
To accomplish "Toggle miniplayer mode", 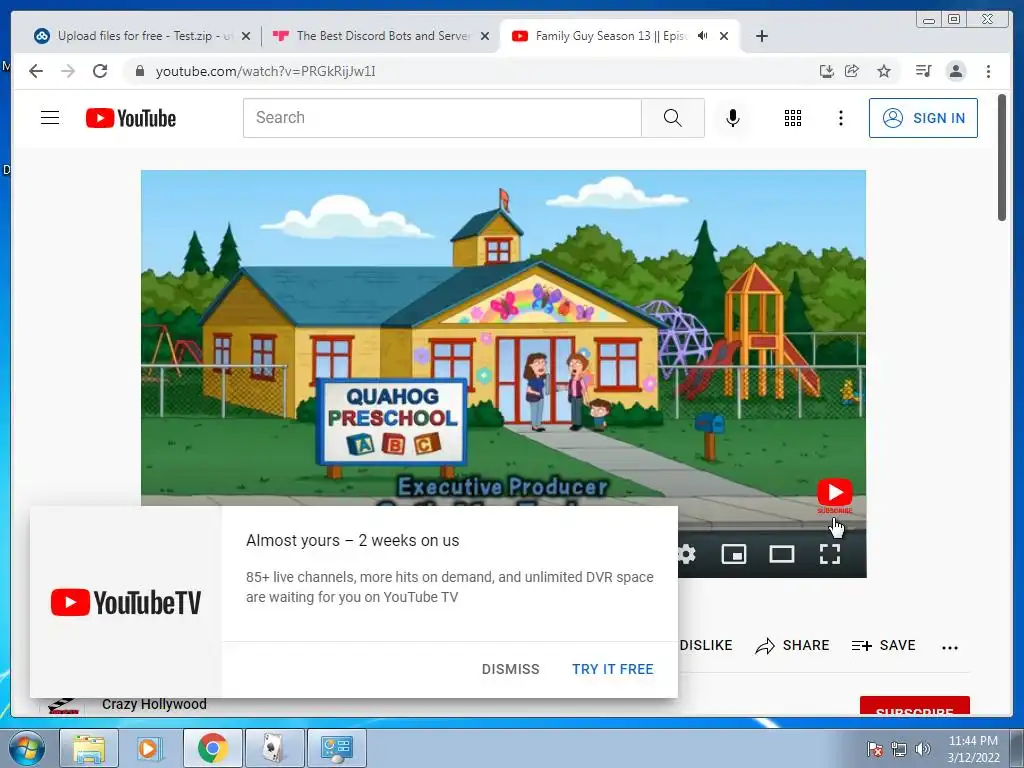I will pyautogui.click(x=733, y=554).
